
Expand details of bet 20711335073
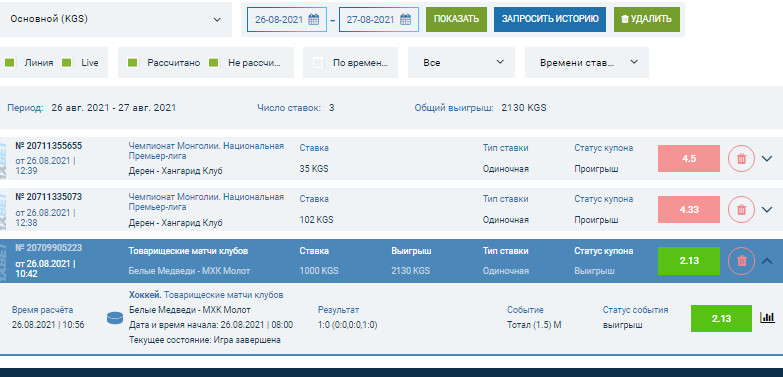[x=767, y=210]
